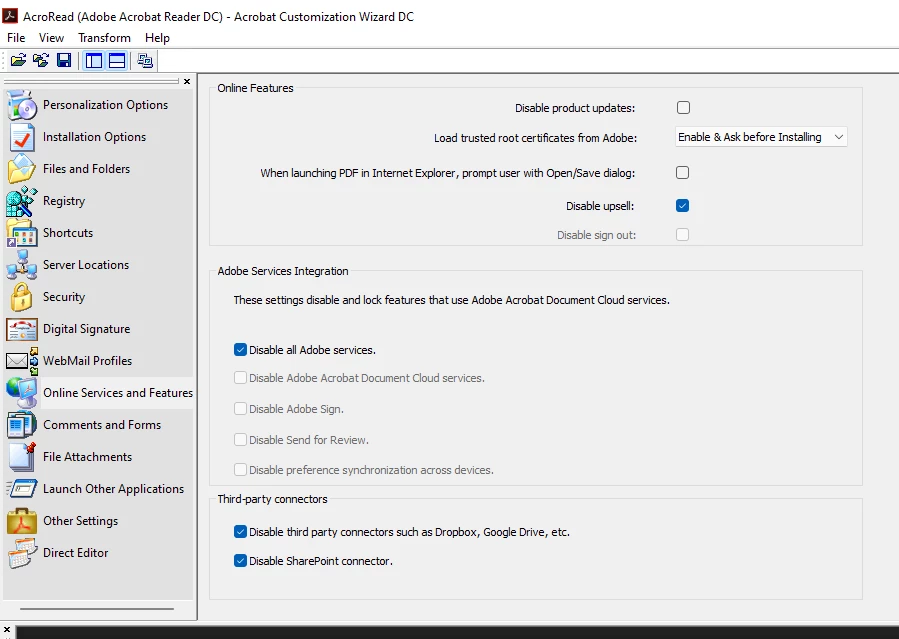899x639 pixels.
Task: Click the Open Package folder toolbar icon
Action: coord(18,60)
